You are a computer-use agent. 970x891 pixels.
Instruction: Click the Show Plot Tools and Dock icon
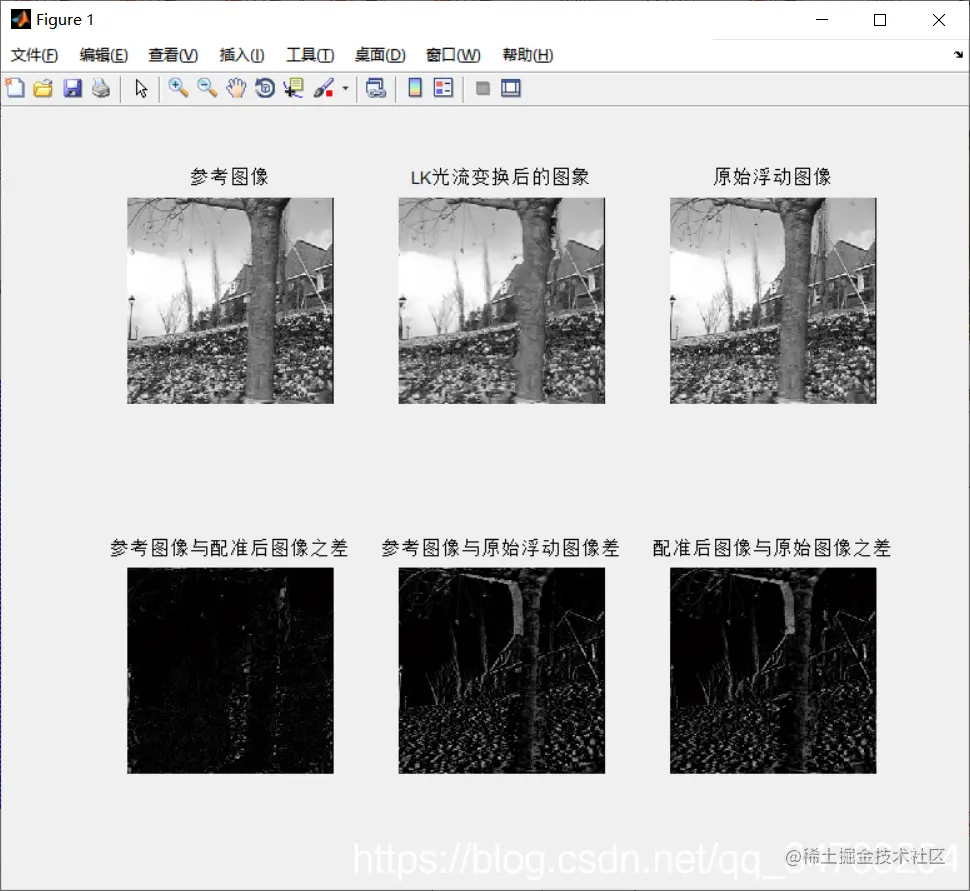point(511,88)
